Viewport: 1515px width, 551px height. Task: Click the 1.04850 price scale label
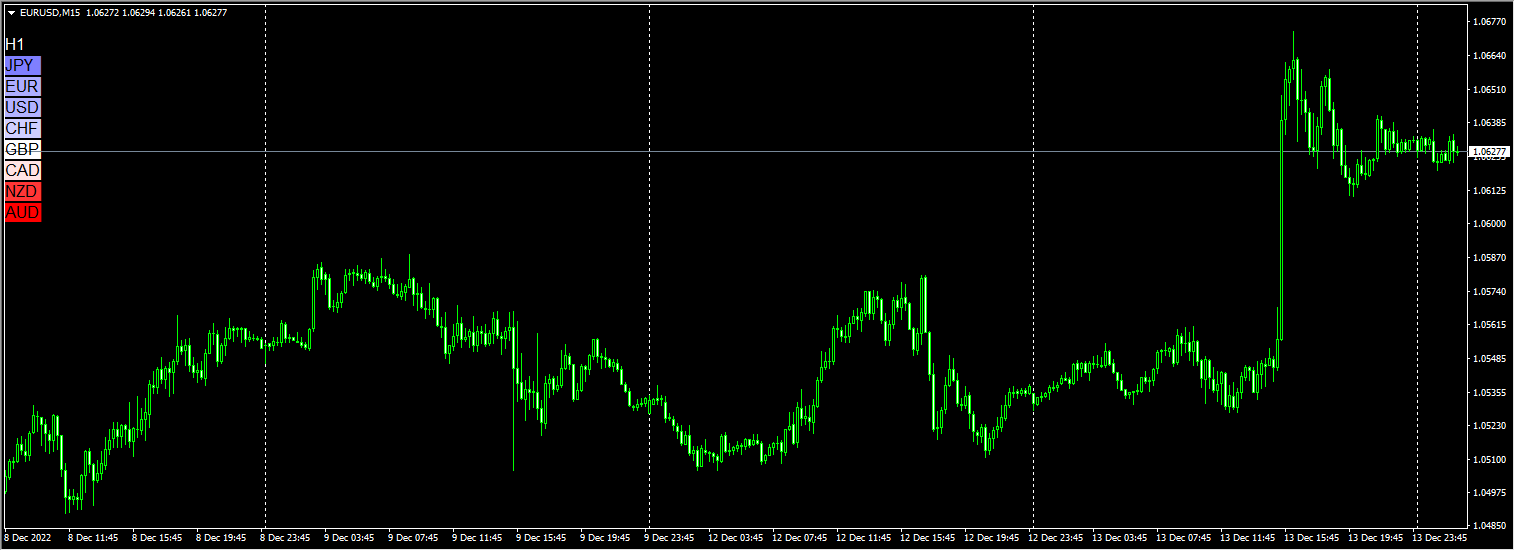click(1490, 525)
